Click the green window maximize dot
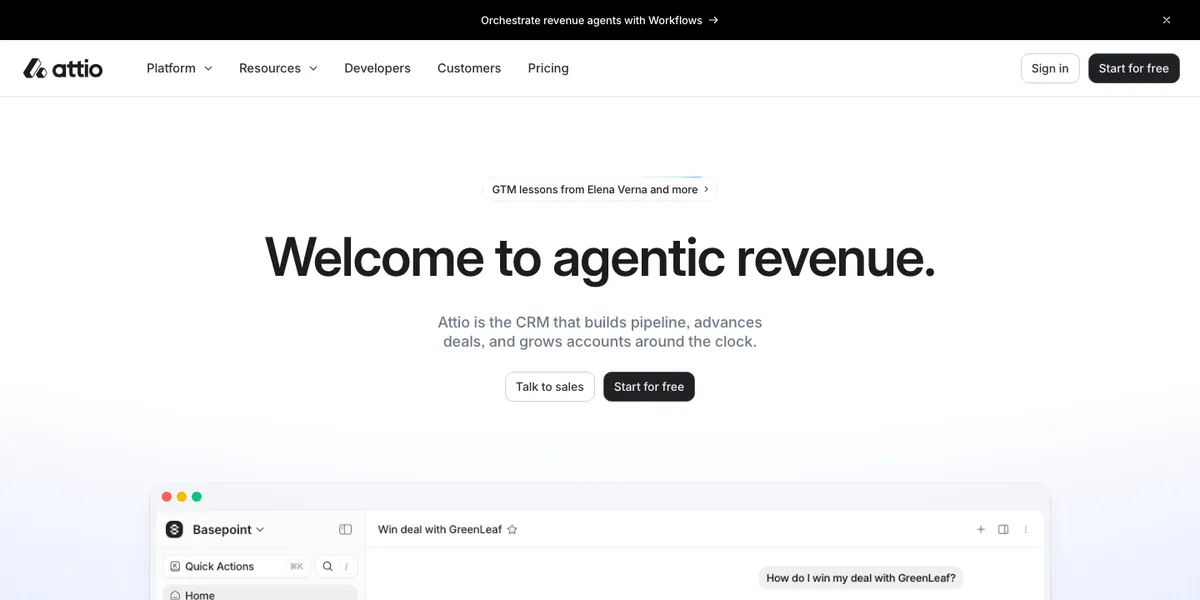Image resolution: width=1200 pixels, height=600 pixels. (197, 497)
